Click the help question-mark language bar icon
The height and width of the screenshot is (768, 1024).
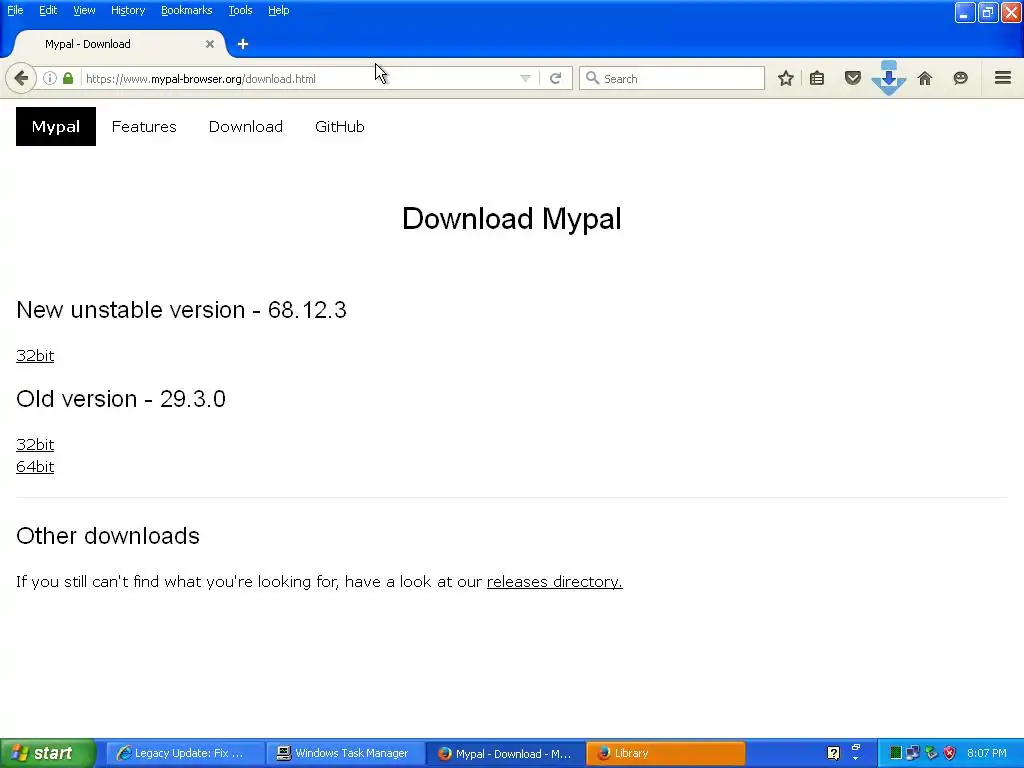click(x=833, y=754)
